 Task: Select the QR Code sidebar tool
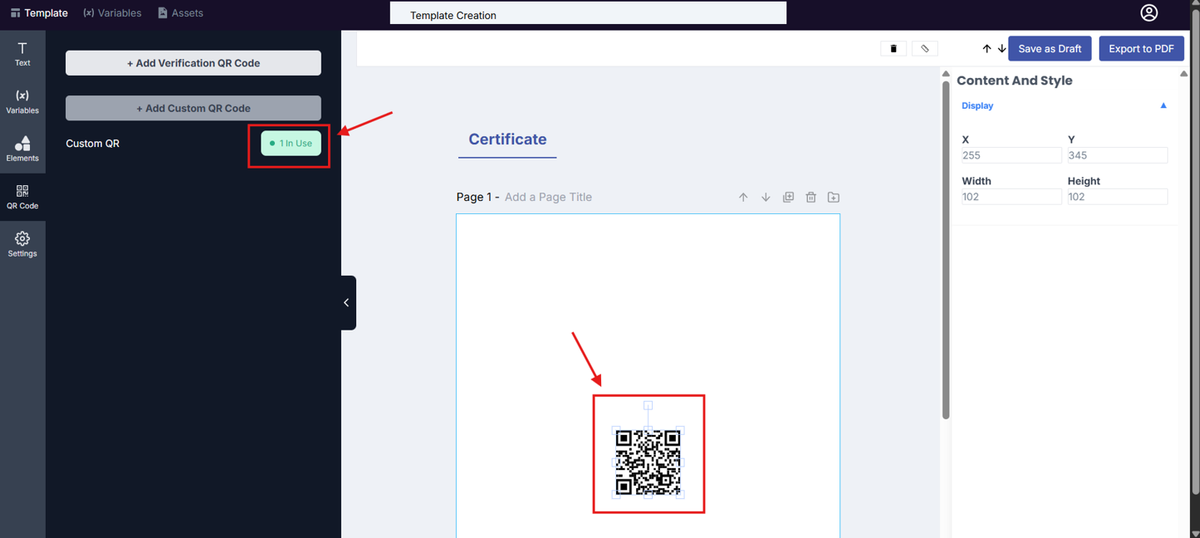coord(22,196)
